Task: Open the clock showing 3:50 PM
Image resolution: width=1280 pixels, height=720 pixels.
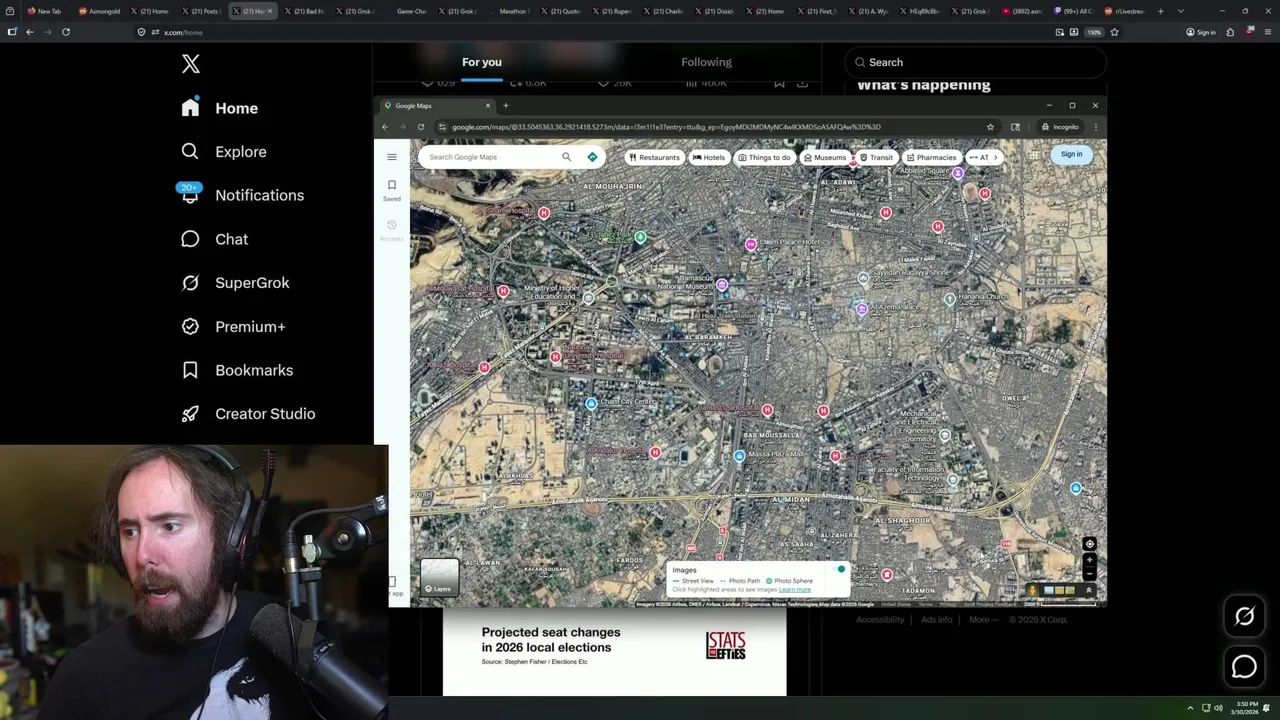Action: (1247, 708)
